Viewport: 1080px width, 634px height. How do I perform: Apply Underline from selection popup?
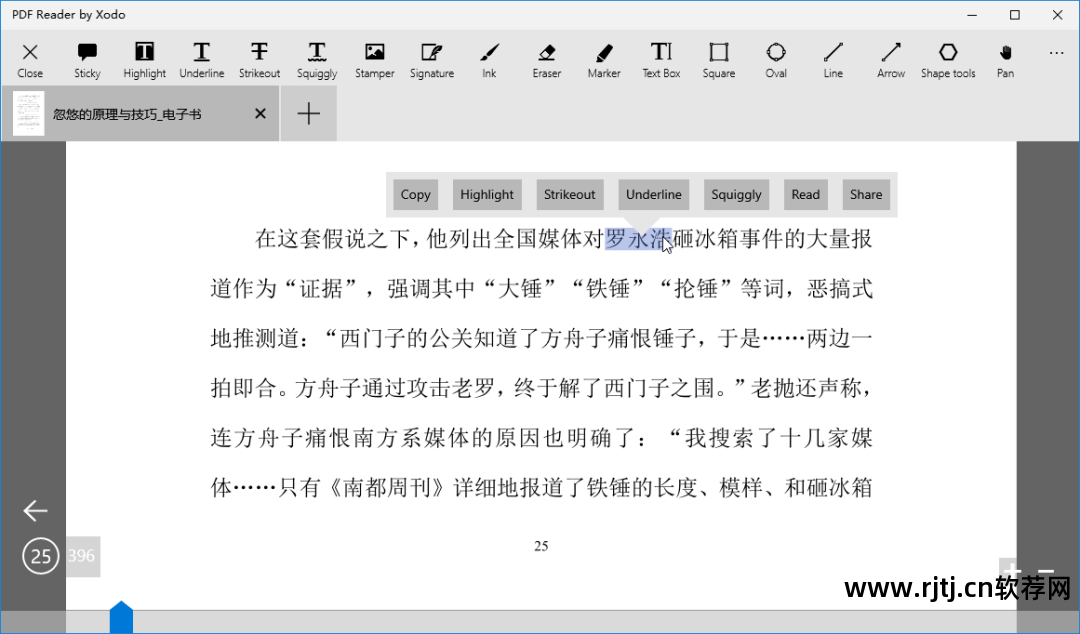654,194
